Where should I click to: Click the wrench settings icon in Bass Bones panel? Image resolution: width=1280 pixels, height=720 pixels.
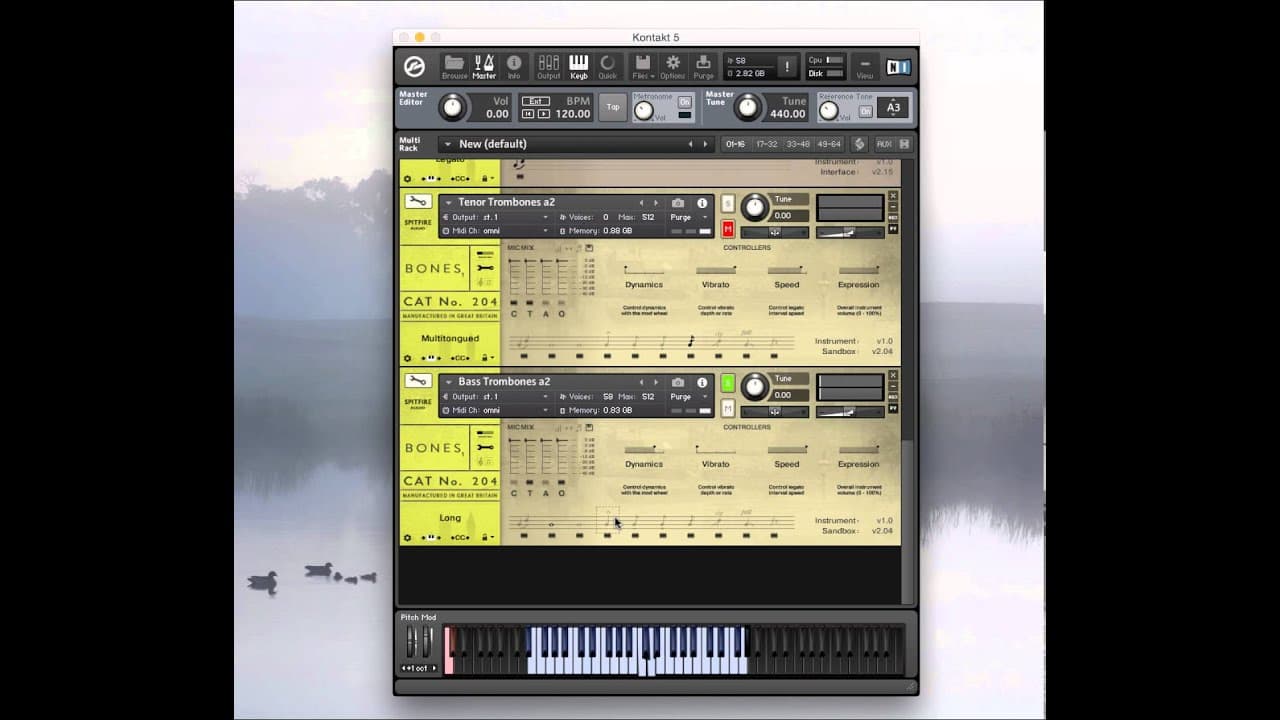pos(485,447)
